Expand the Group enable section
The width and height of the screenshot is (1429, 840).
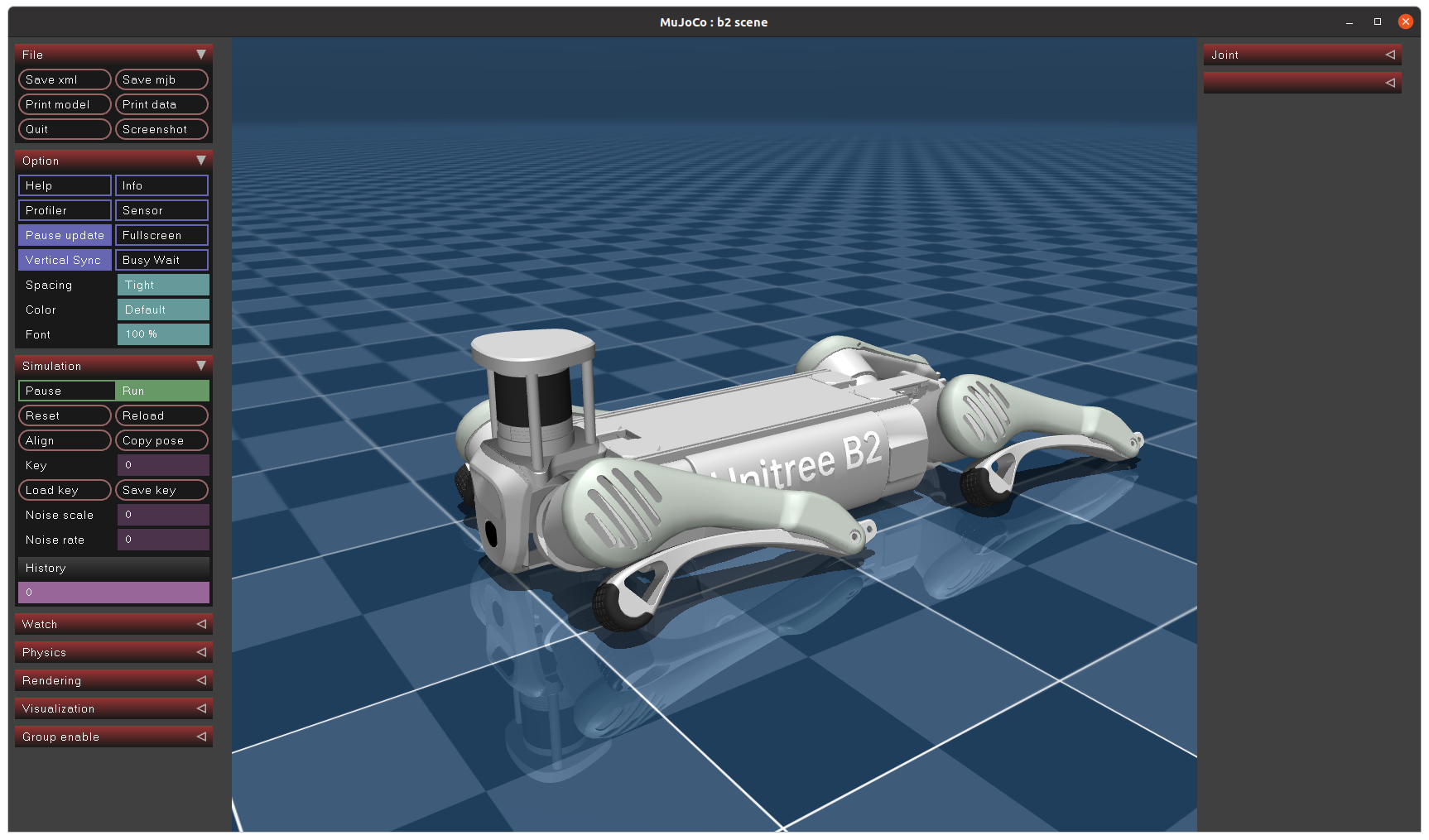[200, 737]
